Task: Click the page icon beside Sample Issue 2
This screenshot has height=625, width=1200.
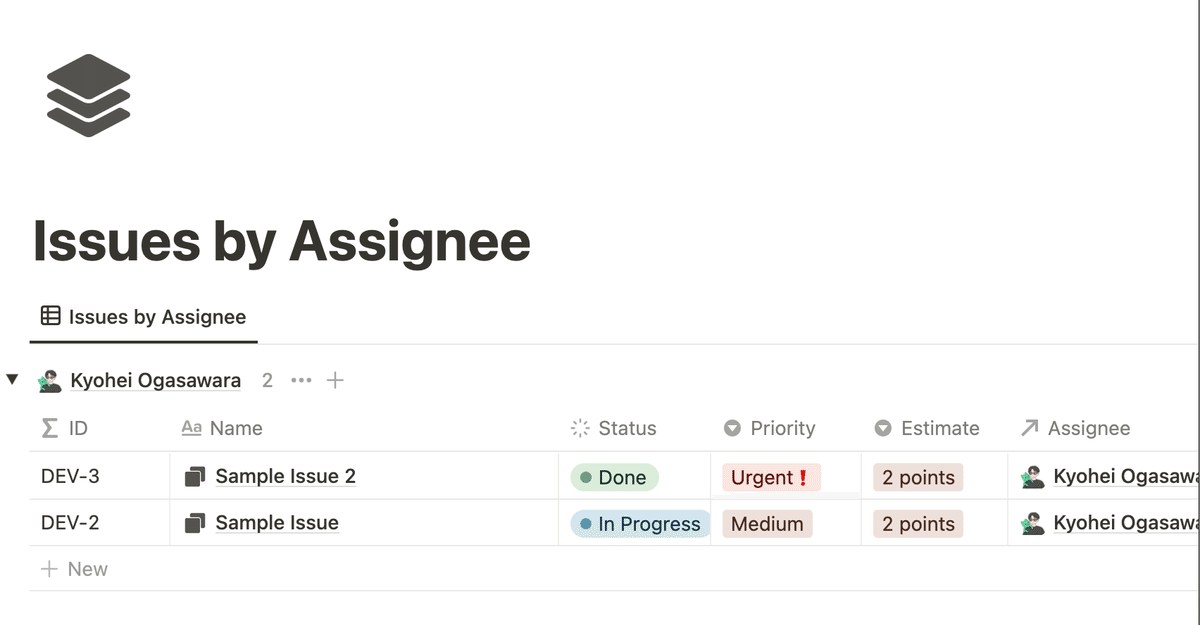Action: (195, 476)
